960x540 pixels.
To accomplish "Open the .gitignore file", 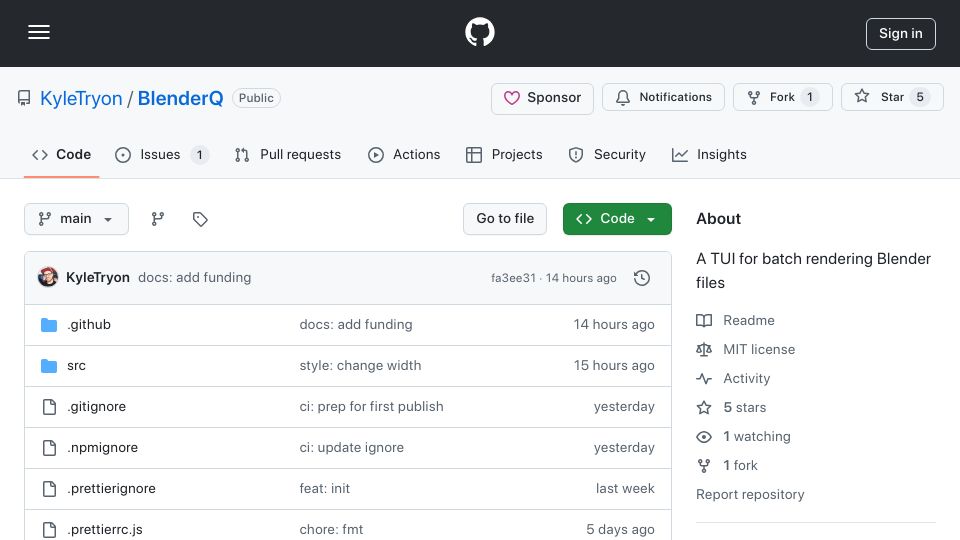I will pos(96,407).
